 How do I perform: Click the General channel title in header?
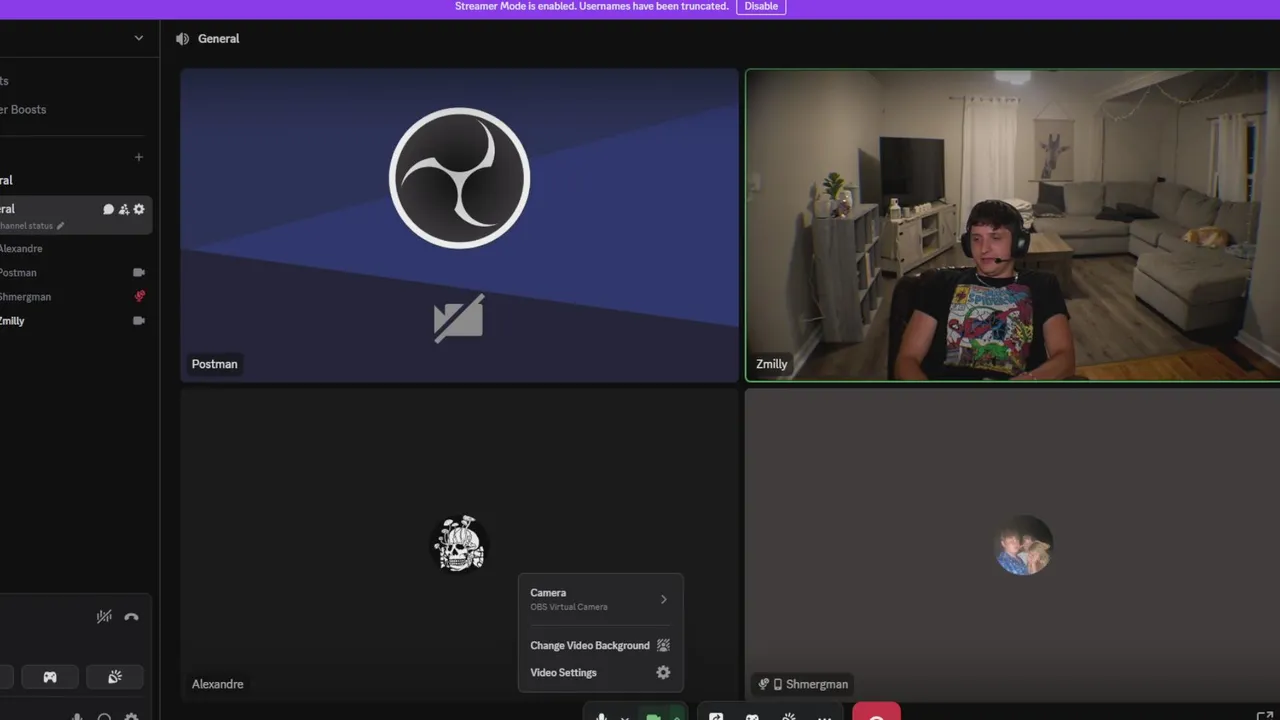(219, 39)
